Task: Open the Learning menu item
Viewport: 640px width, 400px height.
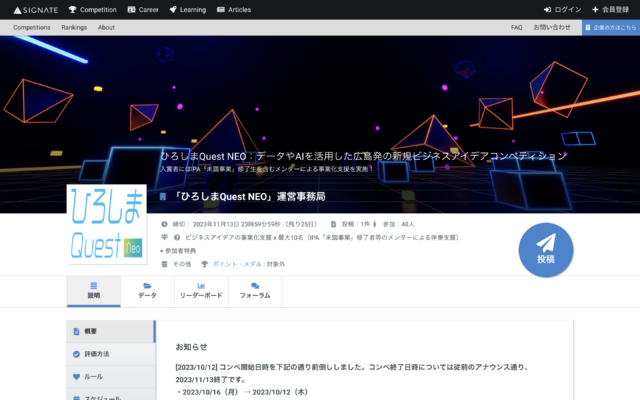Action: [188, 10]
